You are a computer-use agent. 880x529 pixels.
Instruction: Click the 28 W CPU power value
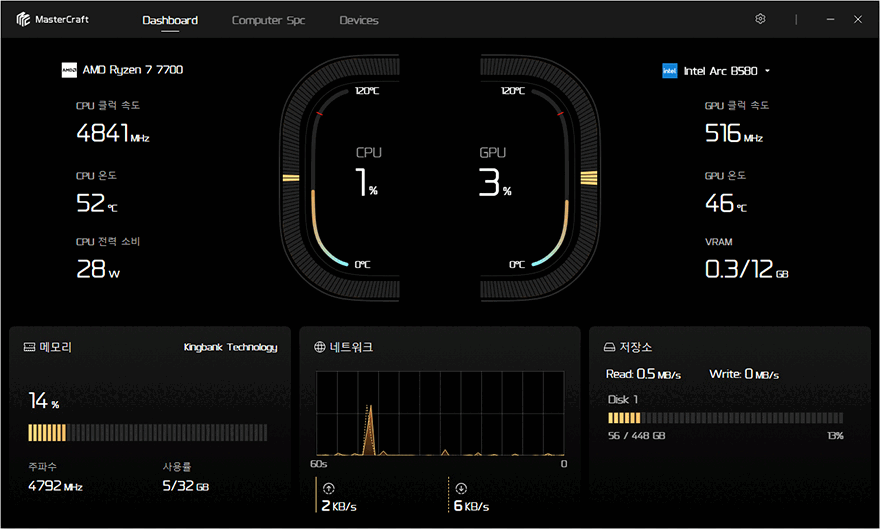tap(98, 269)
